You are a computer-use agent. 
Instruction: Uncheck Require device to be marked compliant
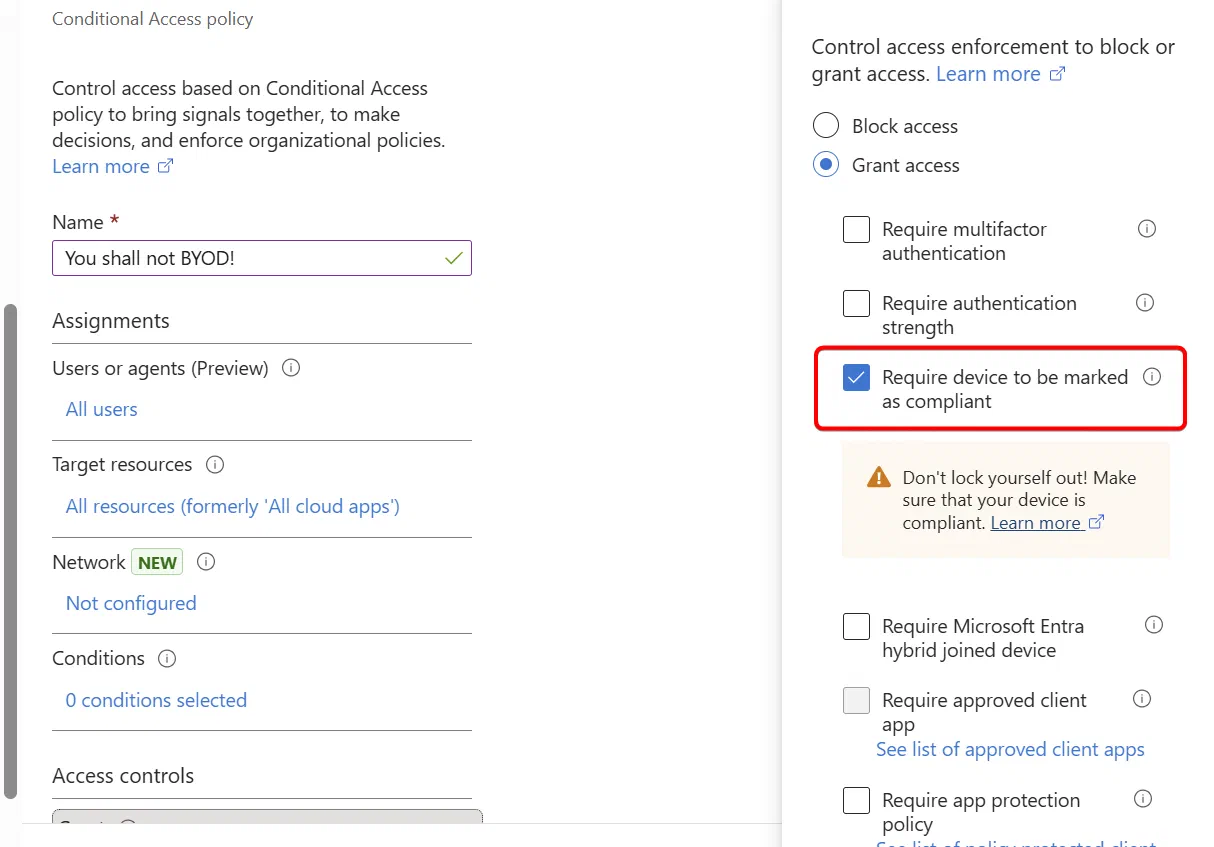point(856,377)
